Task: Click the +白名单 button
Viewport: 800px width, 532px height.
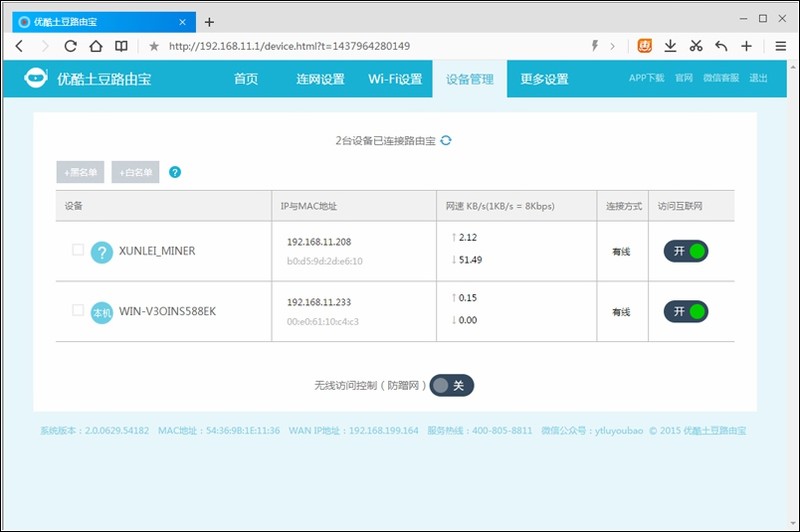Action: point(136,172)
